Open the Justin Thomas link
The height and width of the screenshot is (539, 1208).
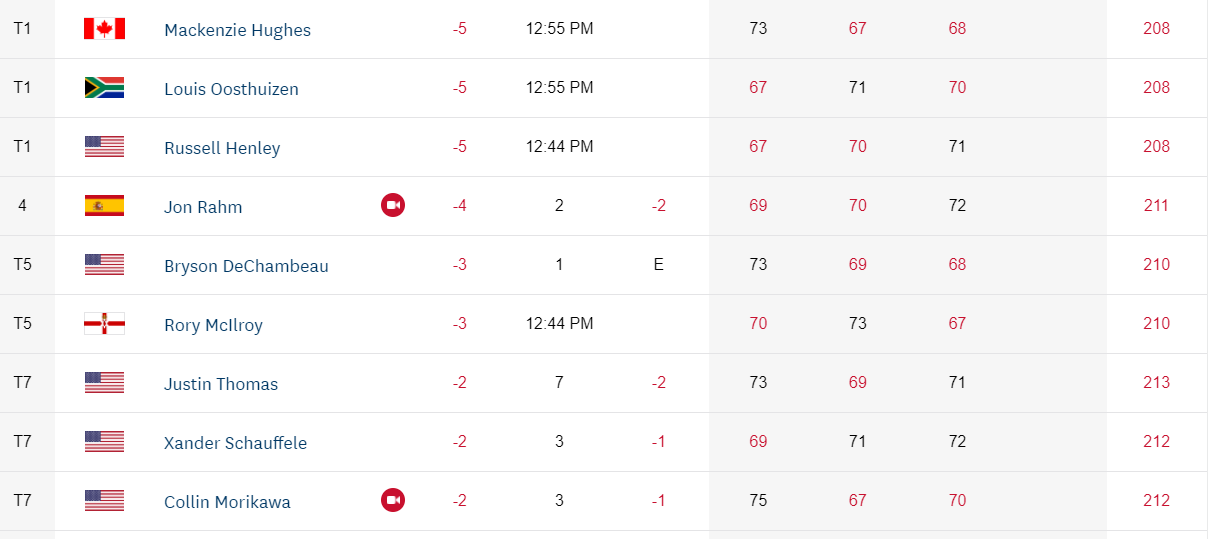221,384
